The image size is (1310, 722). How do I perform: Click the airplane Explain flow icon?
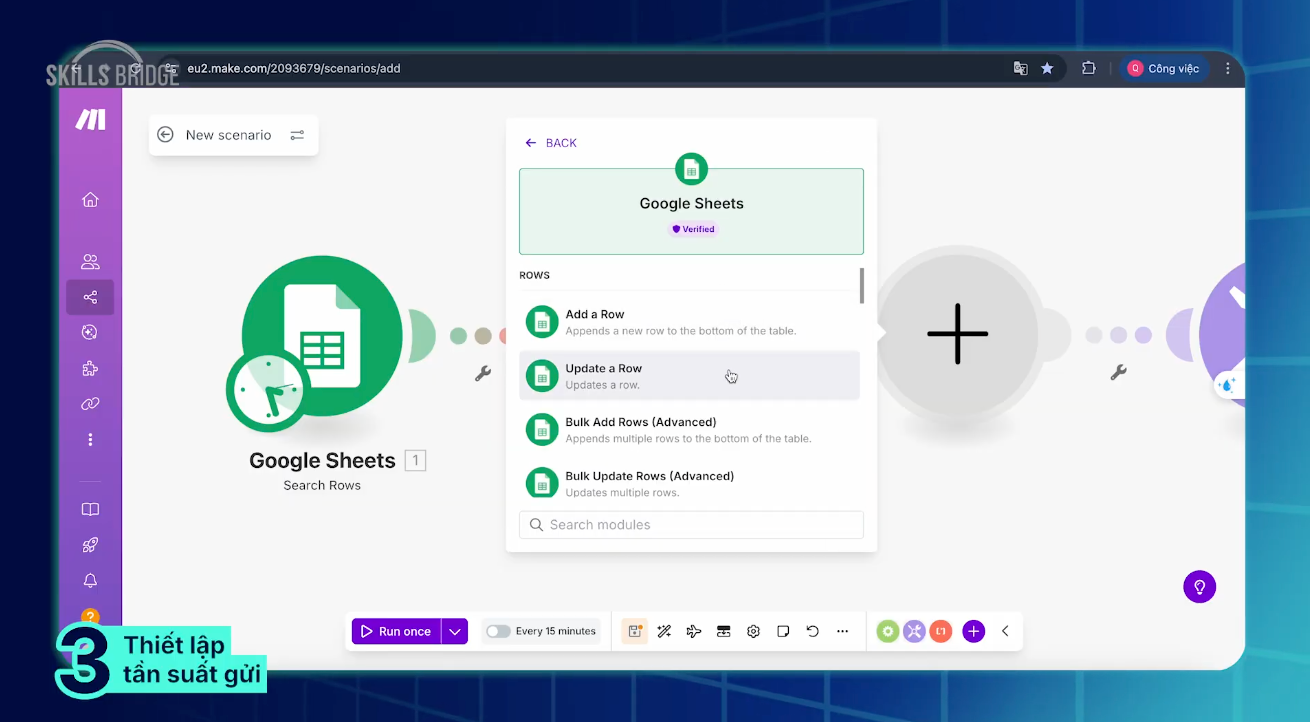pos(694,631)
